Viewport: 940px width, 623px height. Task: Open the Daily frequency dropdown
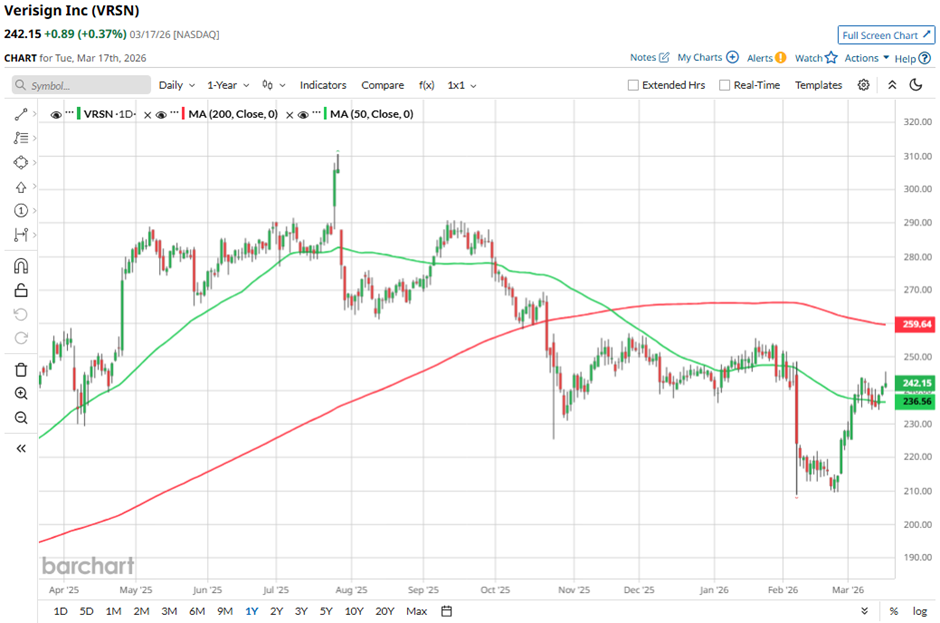tap(176, 86)
